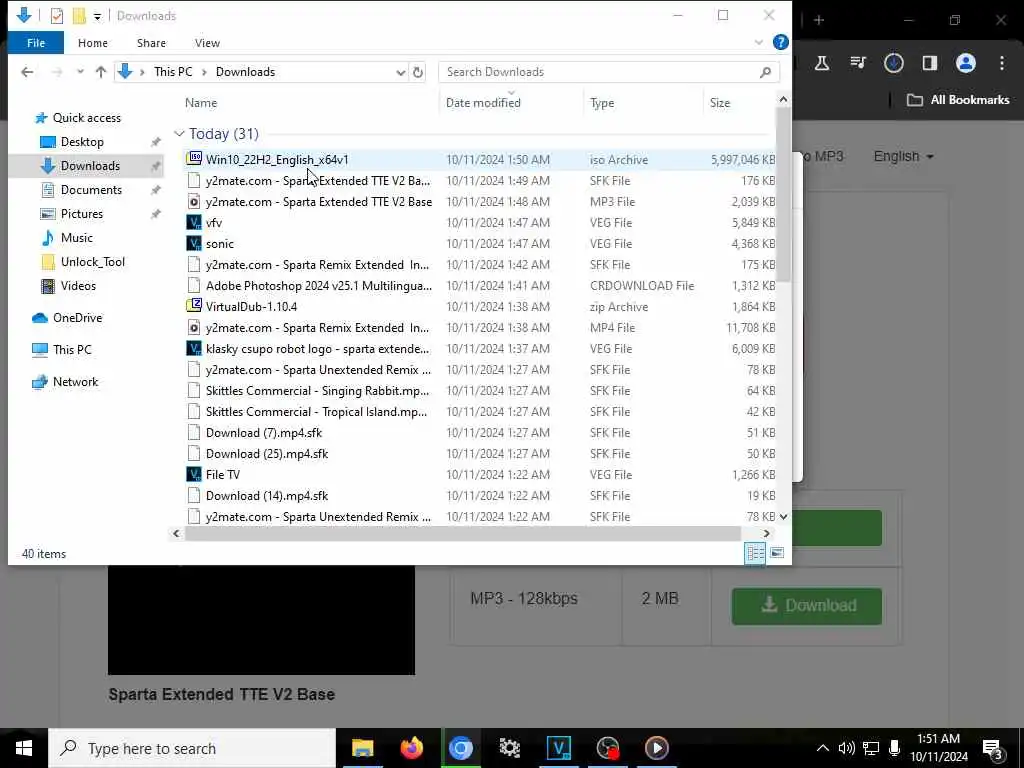The width and height of the screenshot is (1024, 768).
Task: Click the volume speaker tray icon
Action: (846, 748)
